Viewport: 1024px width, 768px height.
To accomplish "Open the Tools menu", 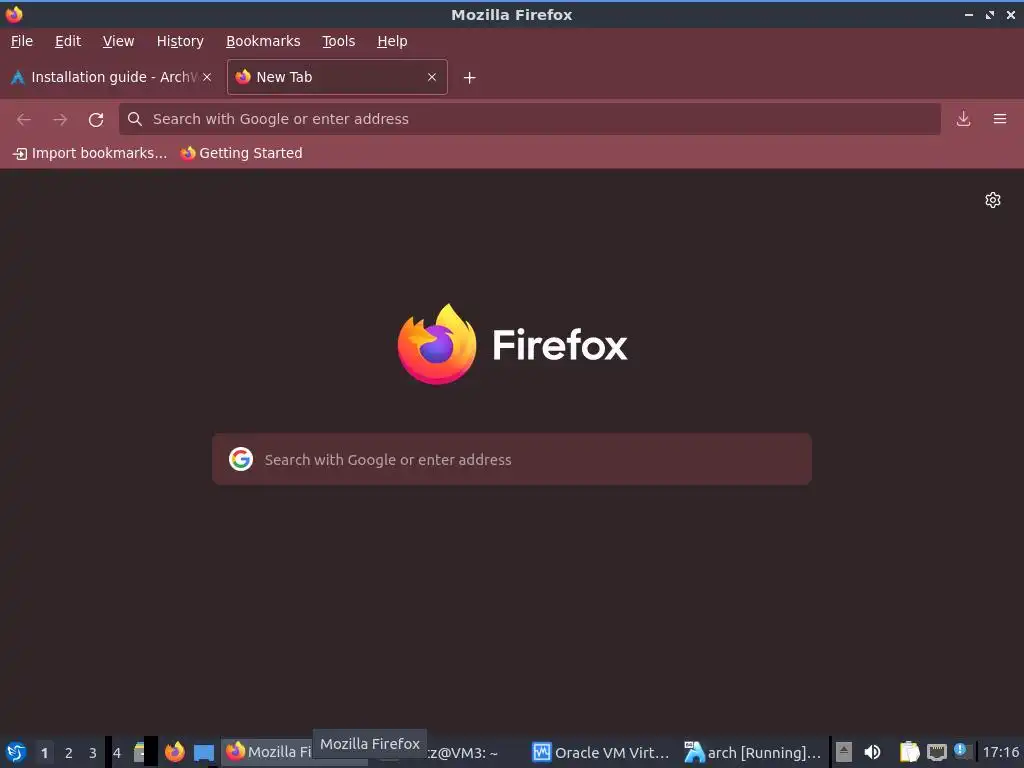I will point(338,41).
